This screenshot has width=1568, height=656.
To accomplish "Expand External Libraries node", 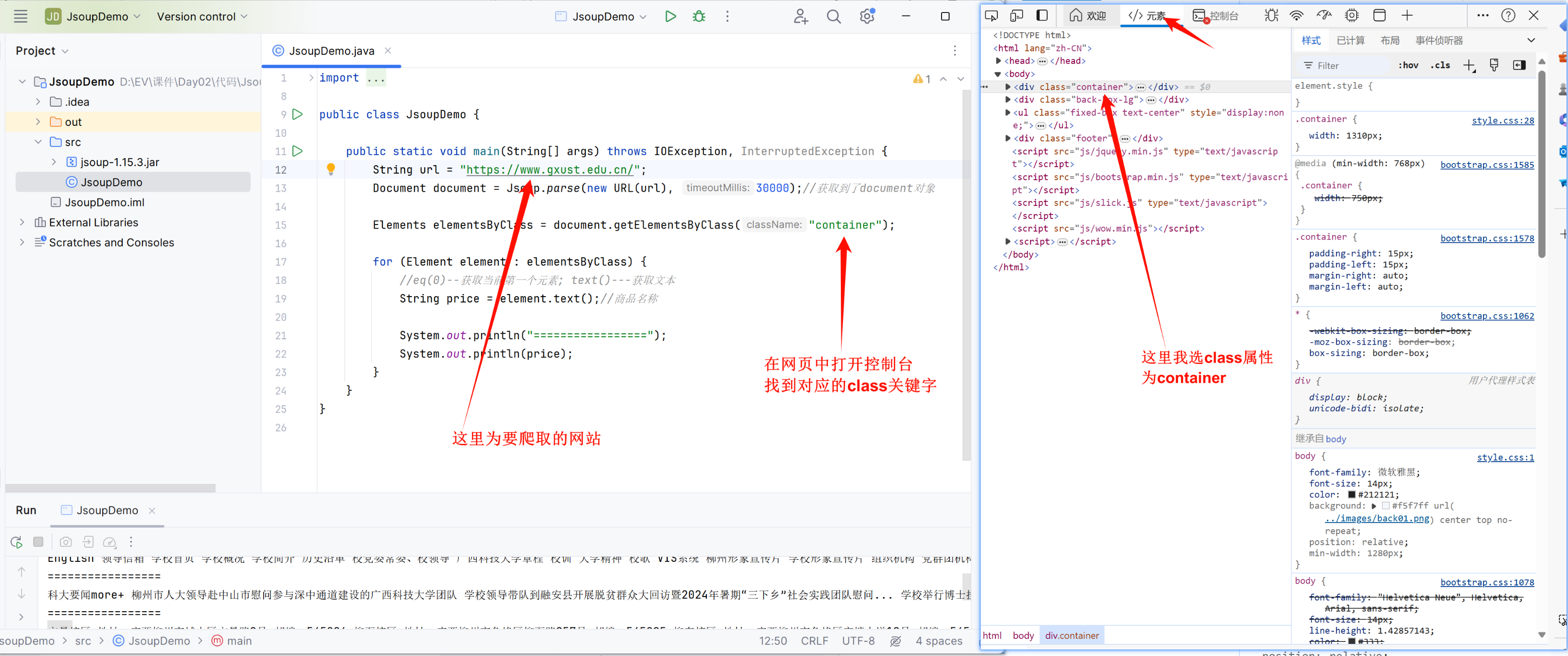I will click(23, 223).
